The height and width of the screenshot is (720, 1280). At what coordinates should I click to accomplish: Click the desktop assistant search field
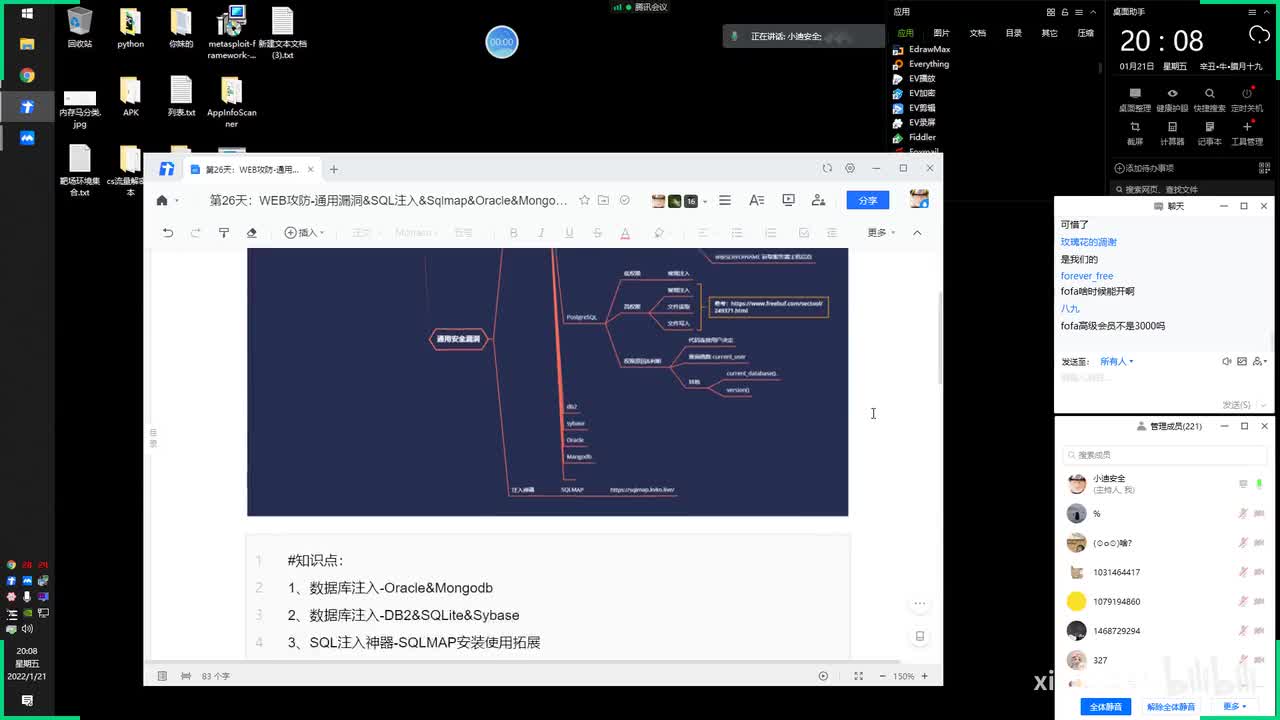(1190, 189)
